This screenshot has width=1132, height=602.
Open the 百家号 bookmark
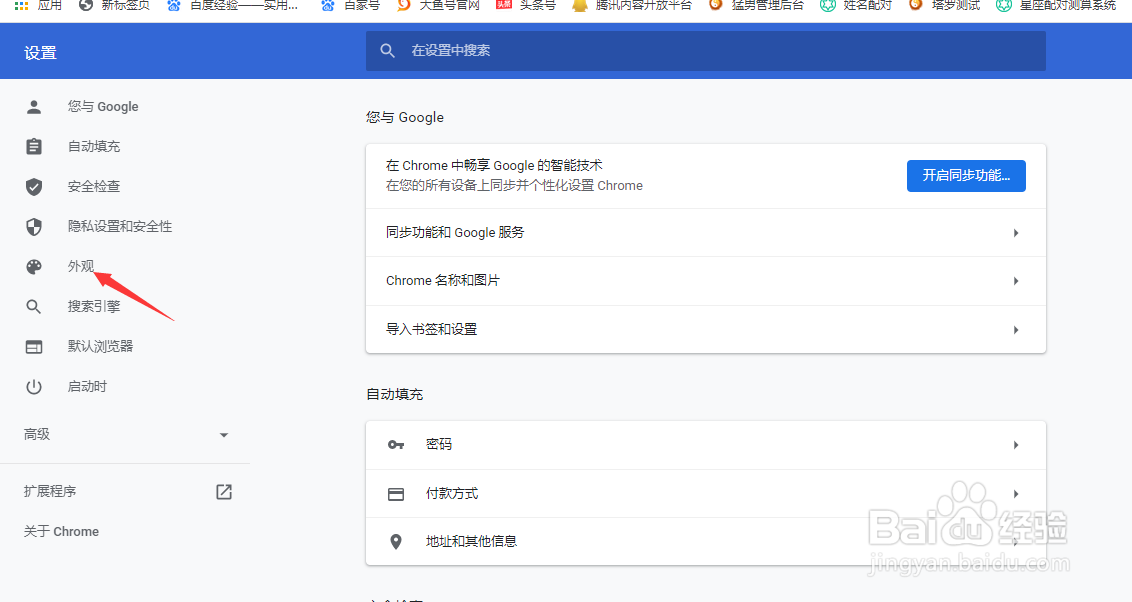[350, 5]
